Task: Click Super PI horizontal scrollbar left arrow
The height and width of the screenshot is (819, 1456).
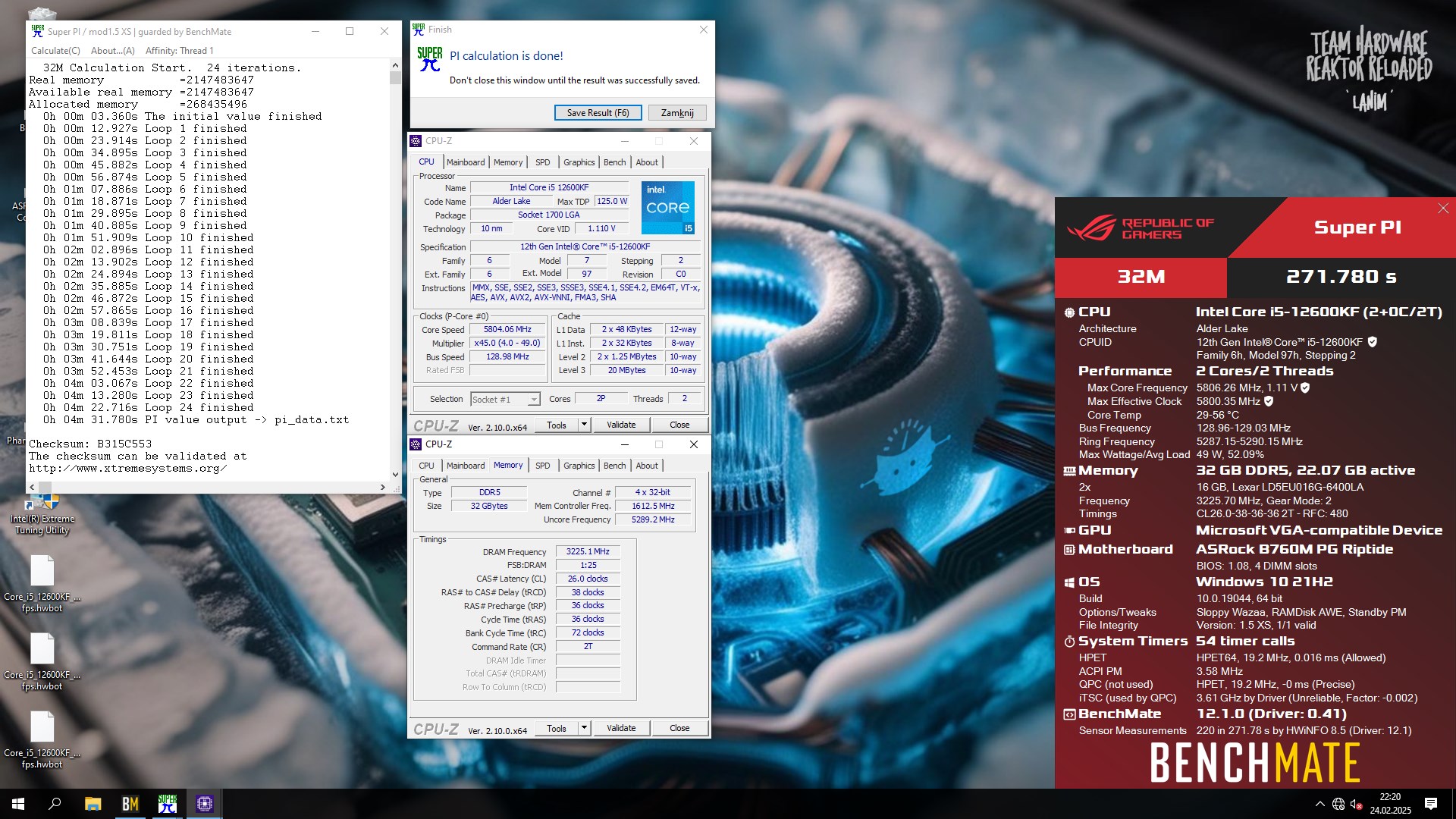Action: 32,487
